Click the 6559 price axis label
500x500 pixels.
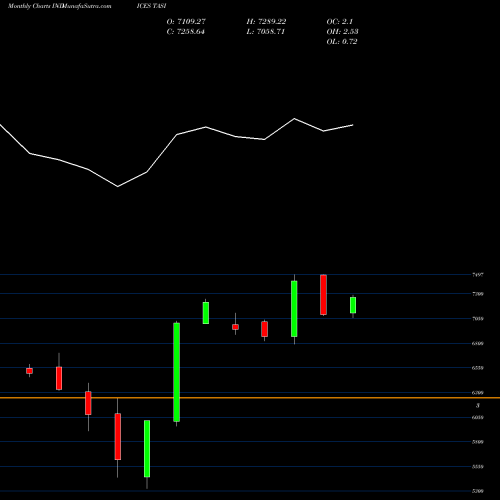[x=478, y=368]
